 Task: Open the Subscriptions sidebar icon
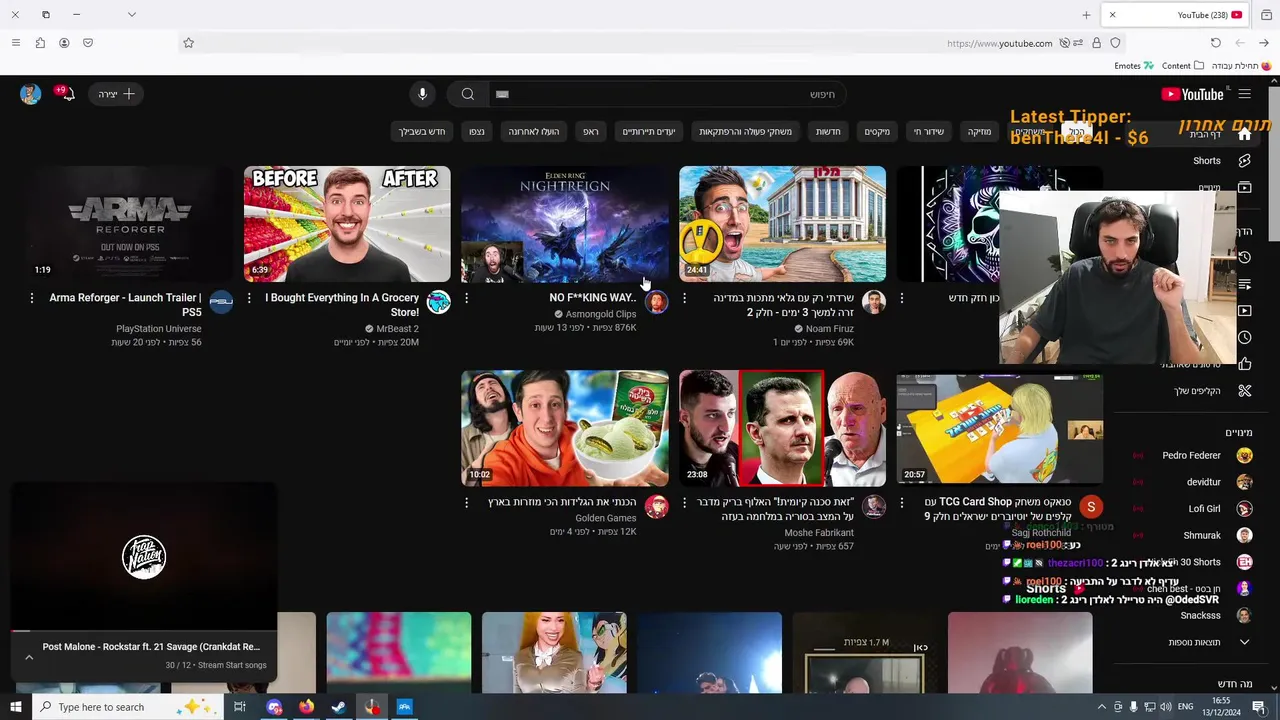(x=1244, y=187)
